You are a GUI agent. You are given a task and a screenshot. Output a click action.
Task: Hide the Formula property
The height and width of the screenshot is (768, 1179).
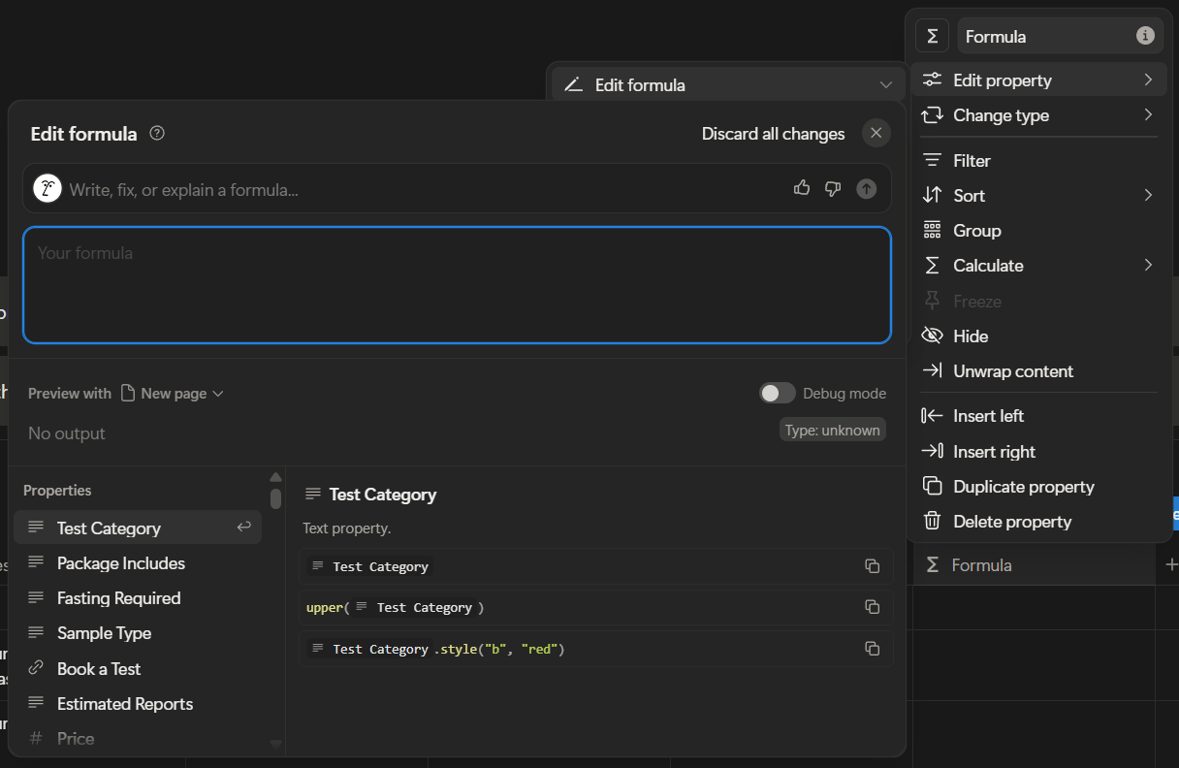(970, 336)
